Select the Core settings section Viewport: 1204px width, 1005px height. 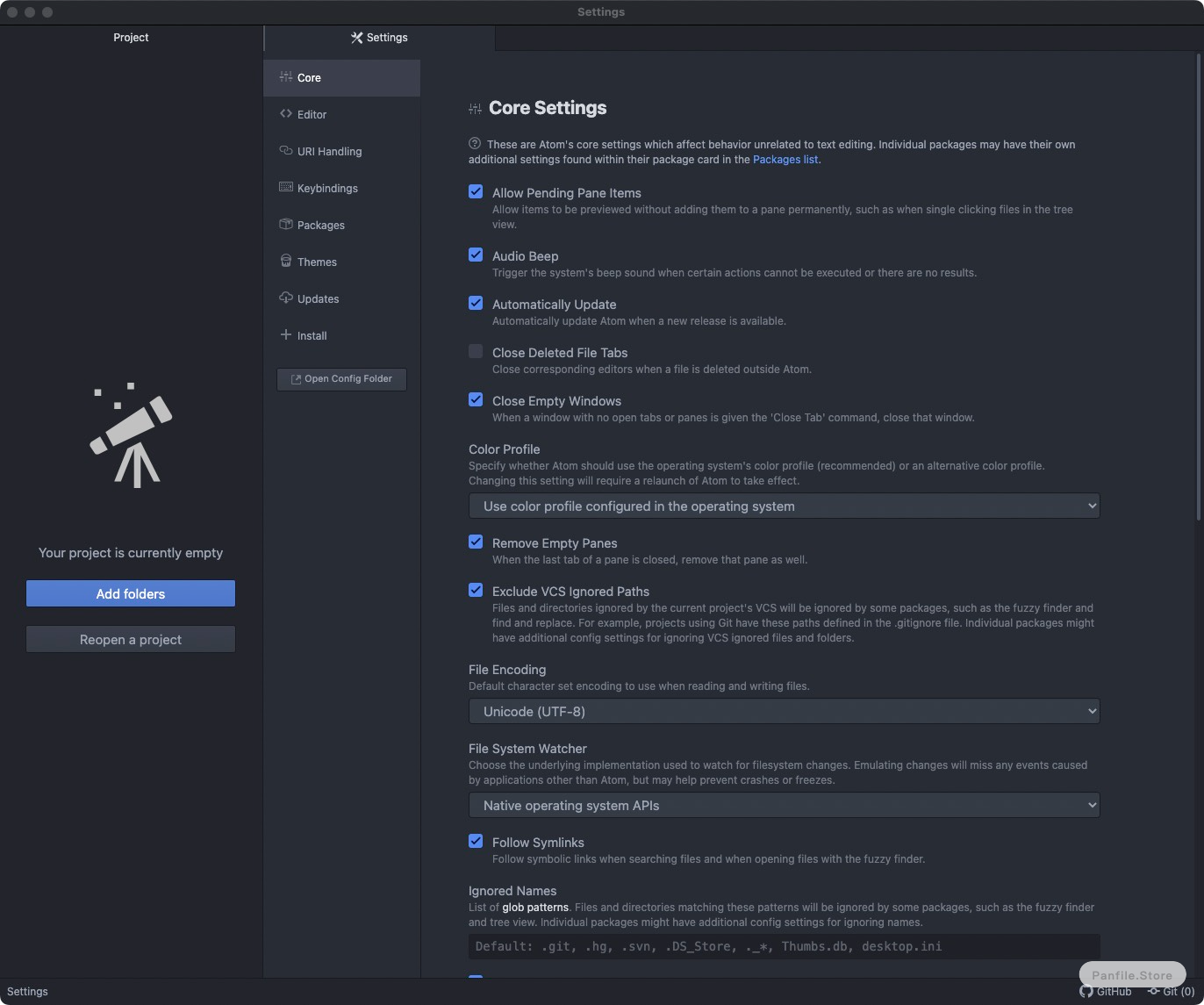tap(341, 77)
